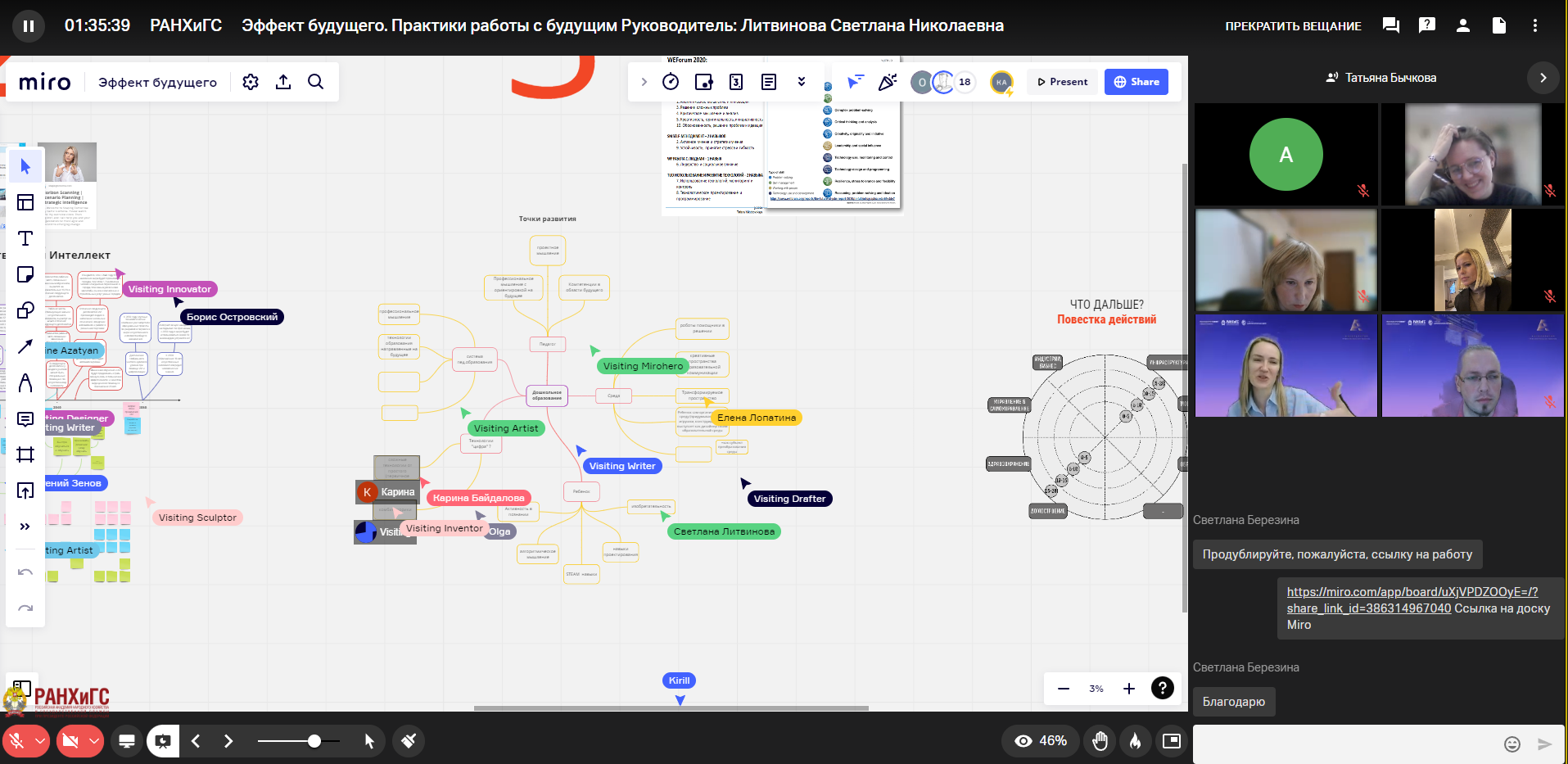Adjust the presentation size slider handle

coord(314,741)
